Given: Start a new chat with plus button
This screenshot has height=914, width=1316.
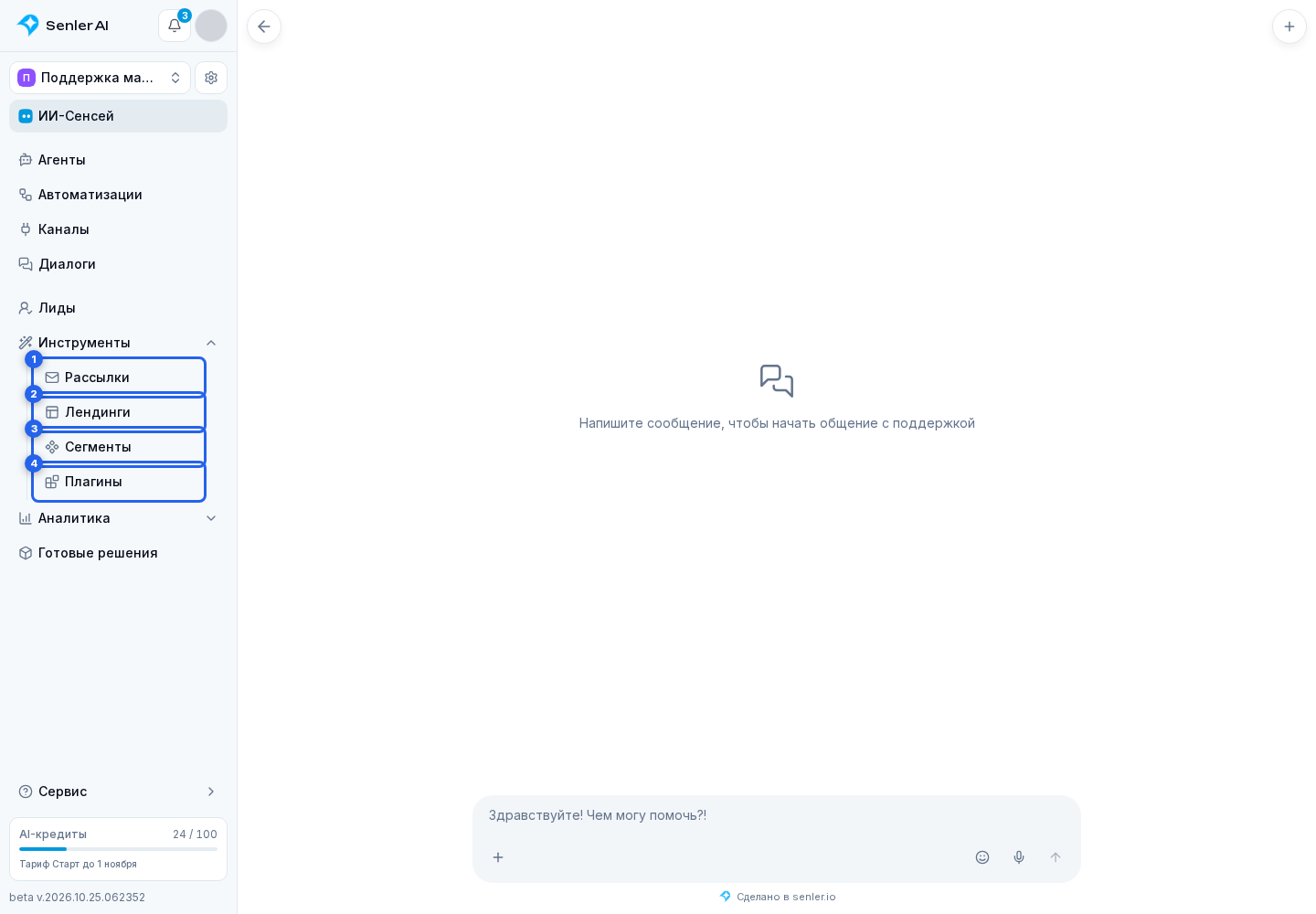Looking at the screenshot, I should click(1289, 27).
